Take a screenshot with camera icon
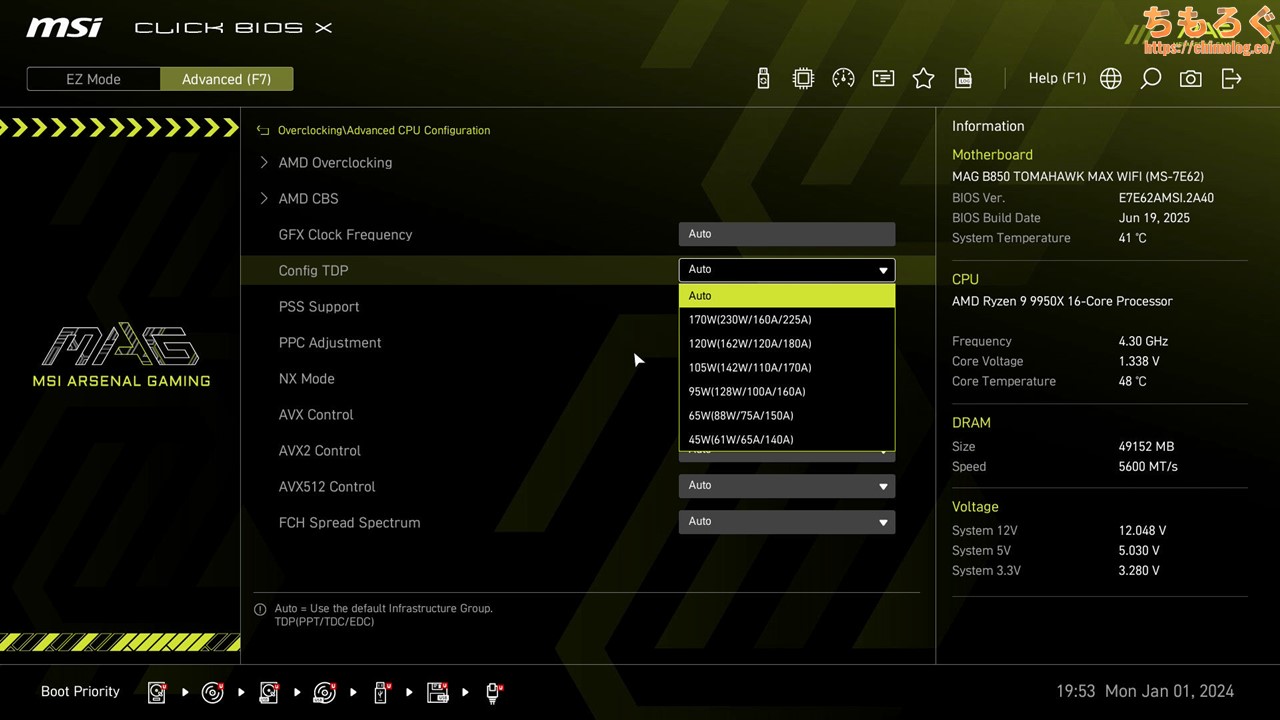The image size is (1280, 720). 1190,79
